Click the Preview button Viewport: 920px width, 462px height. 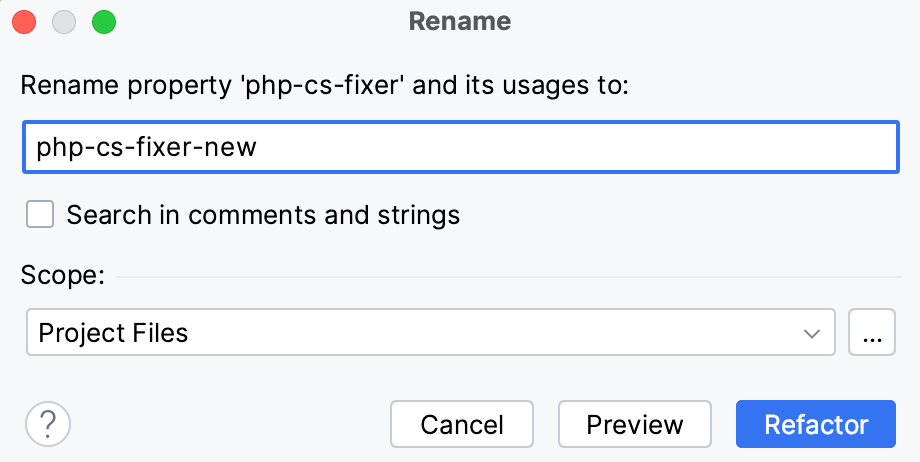635,425
